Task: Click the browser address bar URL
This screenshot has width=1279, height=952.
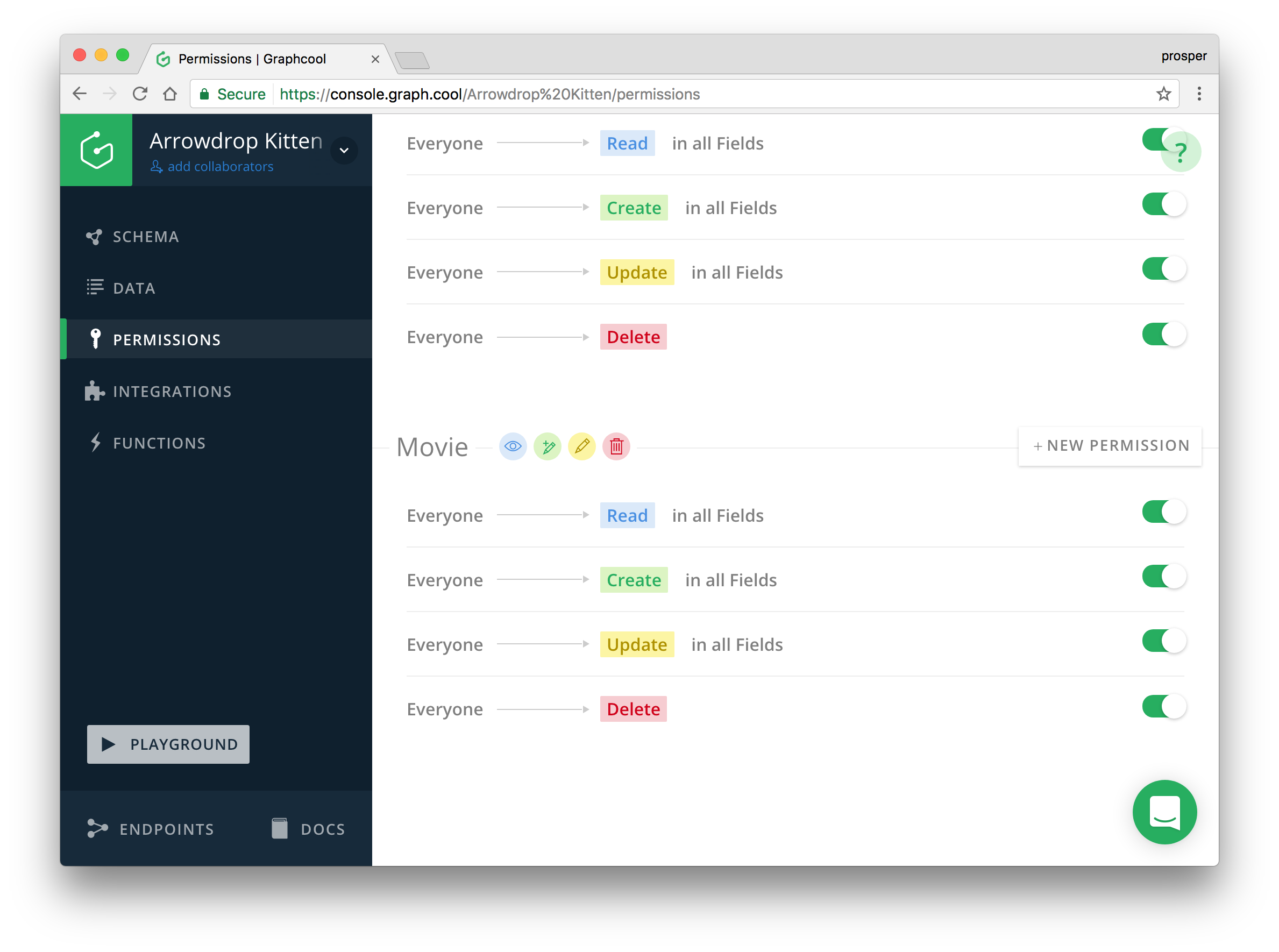Action: click(489, 94)
